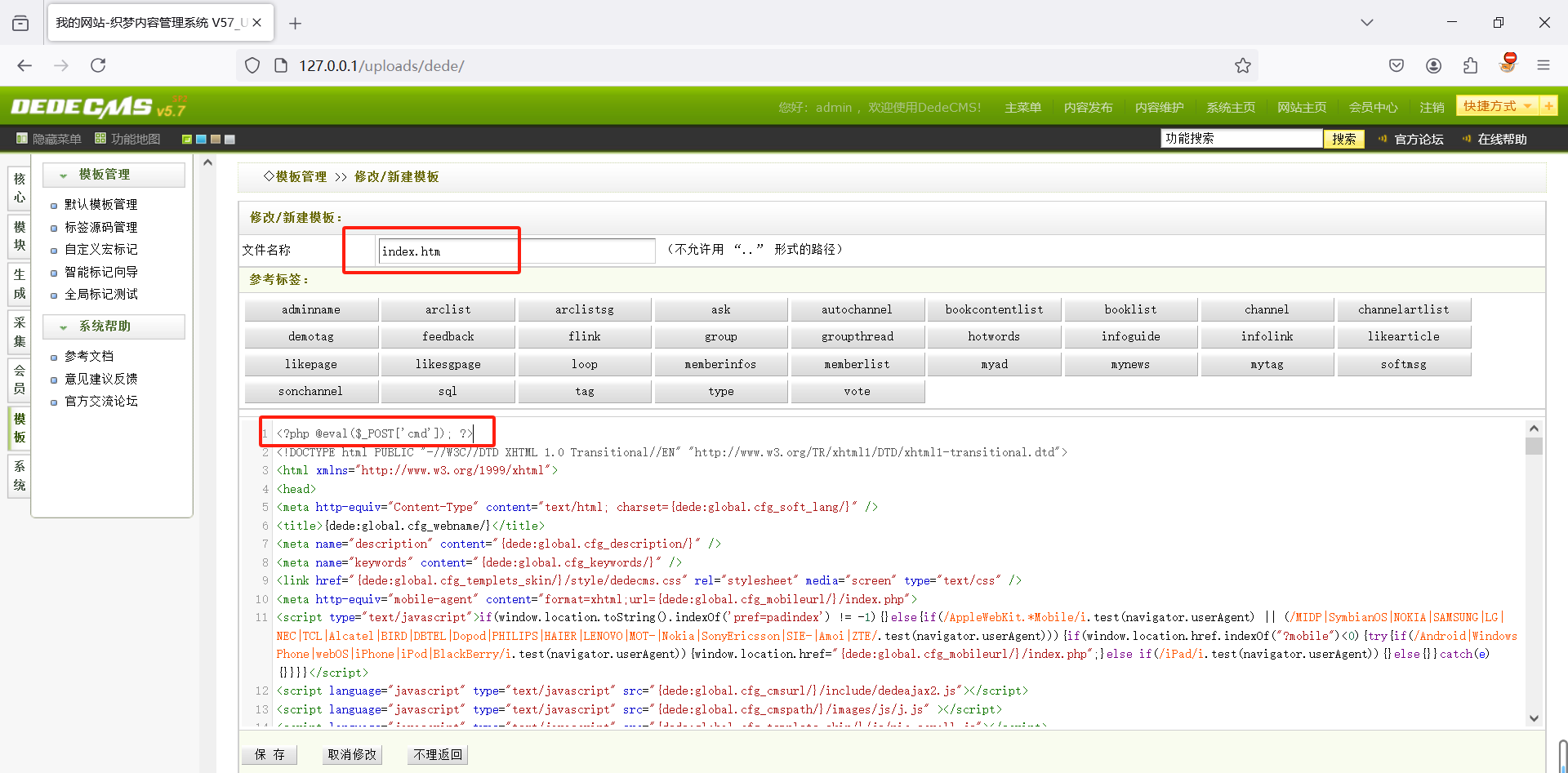Click the plus icon beside 快捷方式
This screenshot has width=1568, height=773.
coord(1548,106)
